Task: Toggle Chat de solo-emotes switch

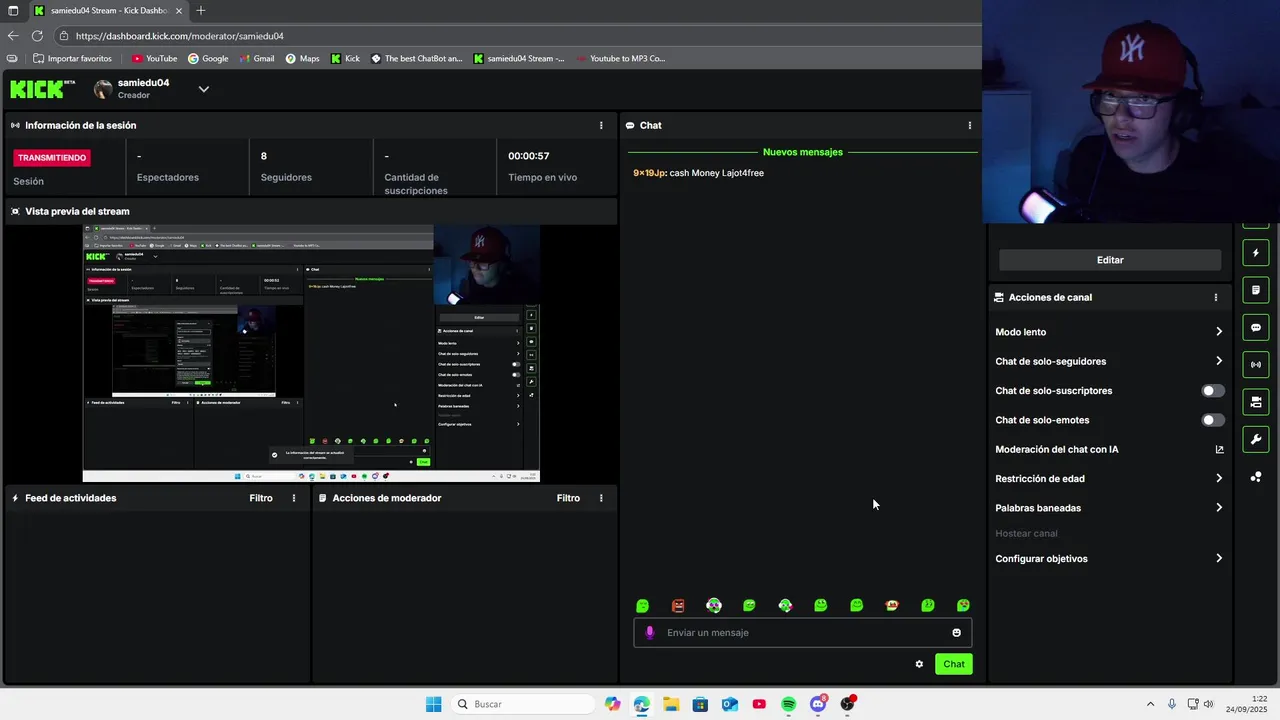Action: 1212,420
